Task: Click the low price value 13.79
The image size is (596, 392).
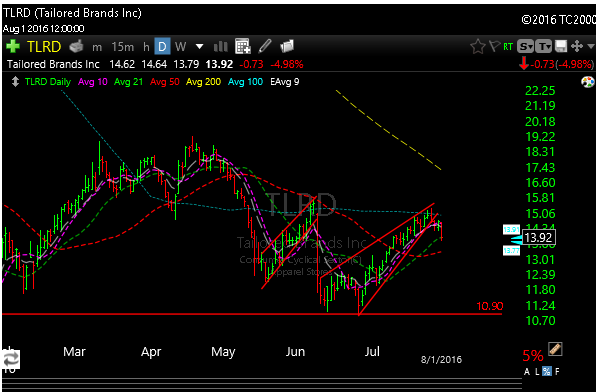Action: (x=186, y=64)
